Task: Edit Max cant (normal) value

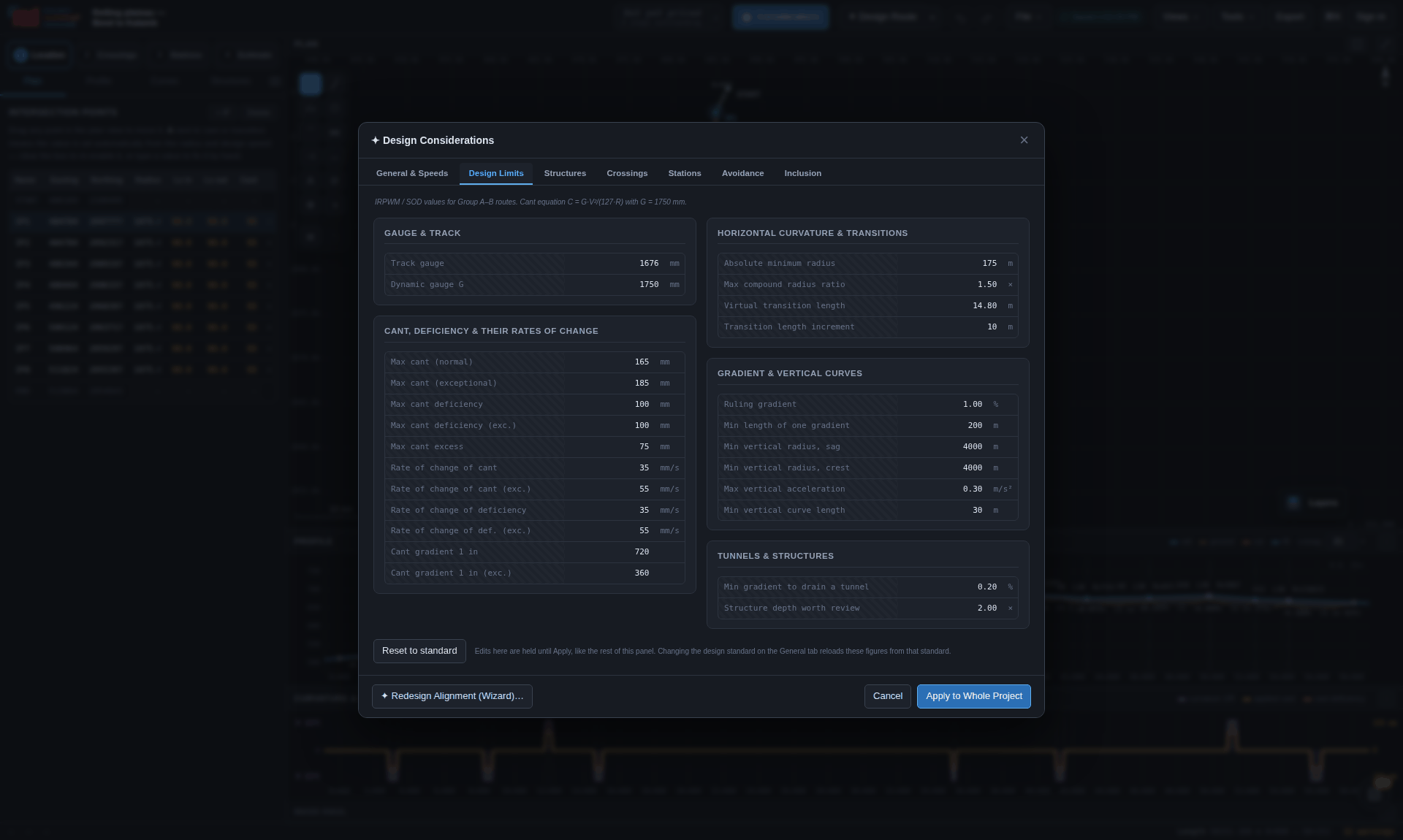Action: pyautogui.click(x=609, y=362)
